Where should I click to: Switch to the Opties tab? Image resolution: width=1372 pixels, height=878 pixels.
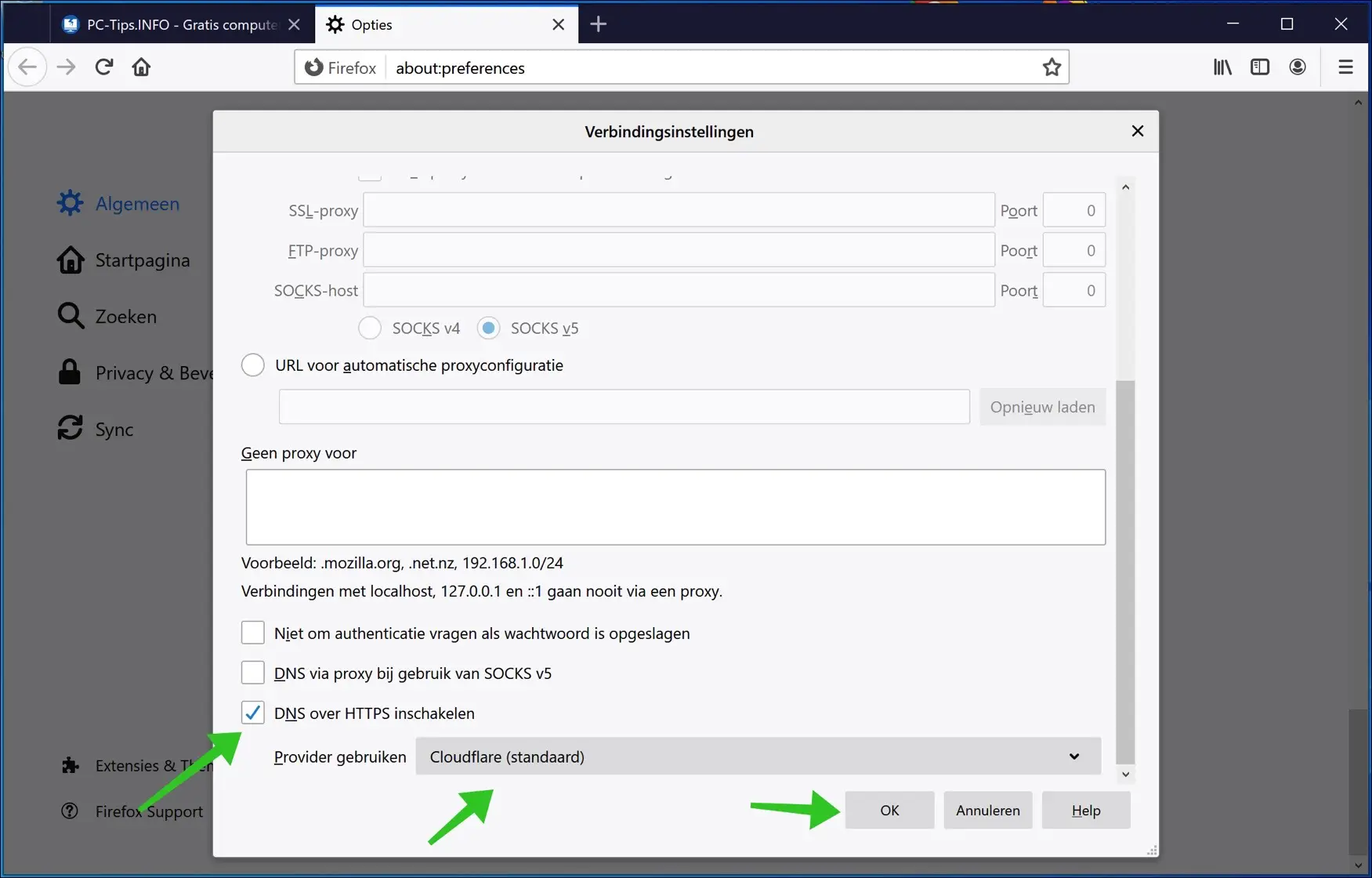point(447,24)
